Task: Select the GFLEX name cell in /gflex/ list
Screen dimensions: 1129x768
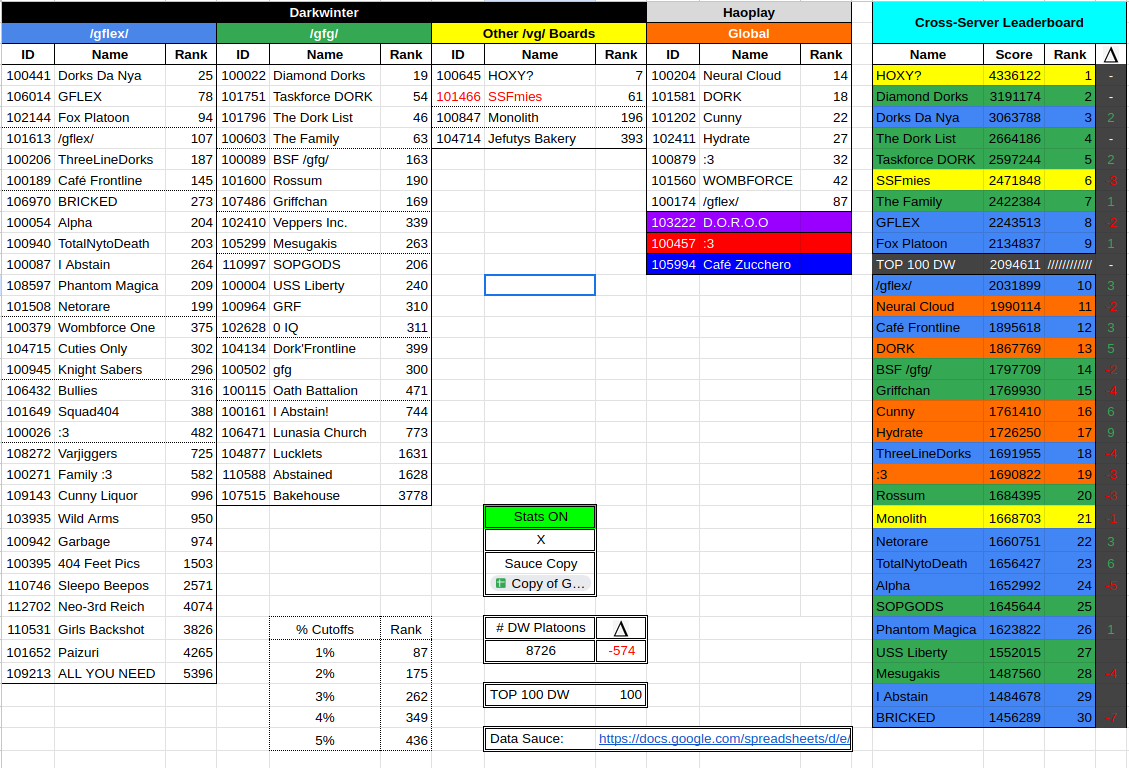Action: [x=110, y=96]
